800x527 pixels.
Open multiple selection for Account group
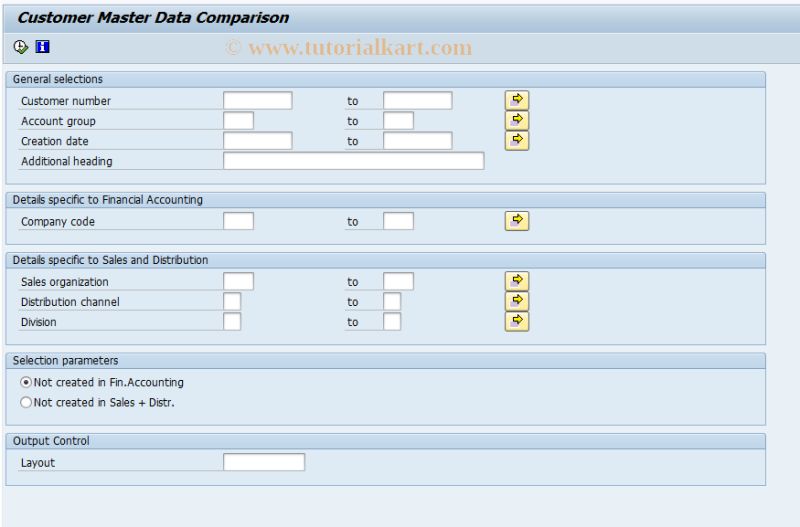pos(517,120)
